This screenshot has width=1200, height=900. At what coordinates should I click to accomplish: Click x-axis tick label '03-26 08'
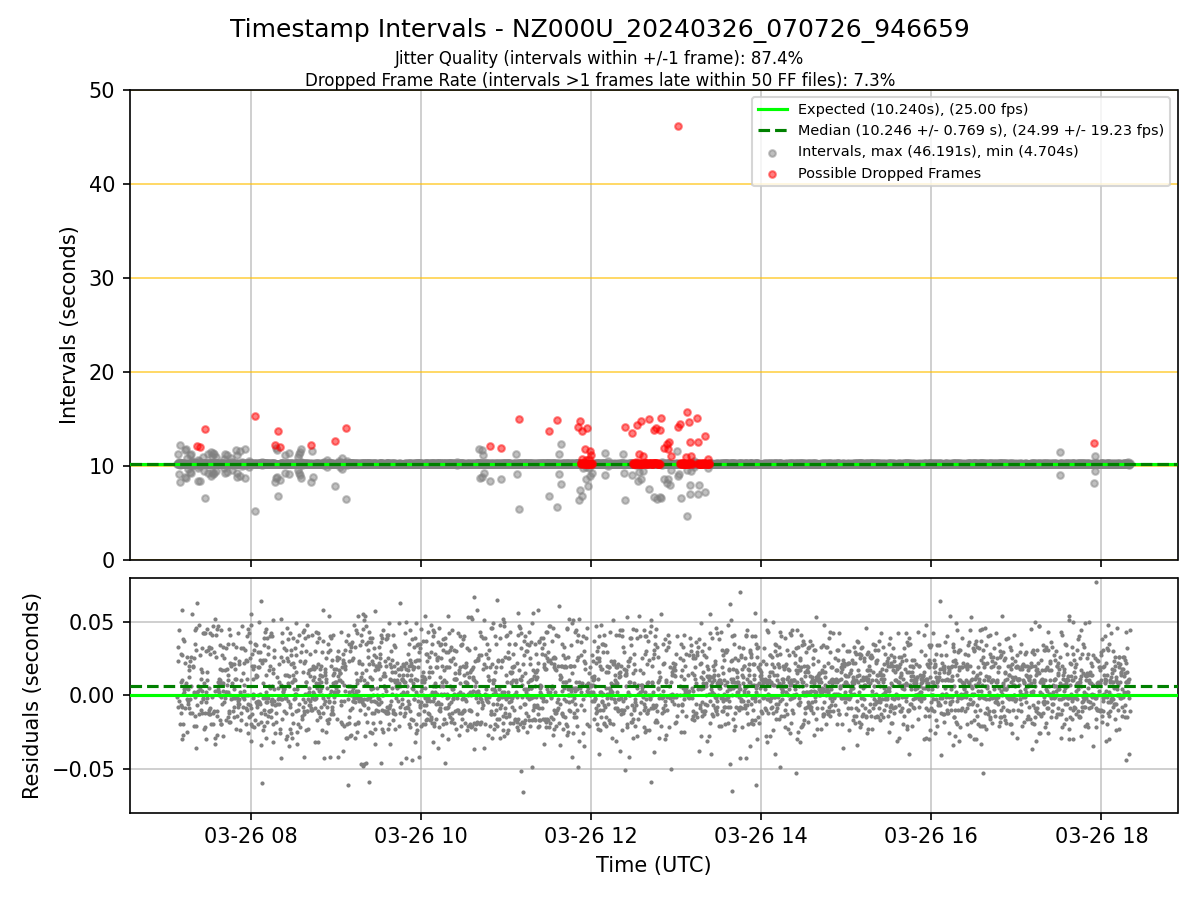coord(251,835)
